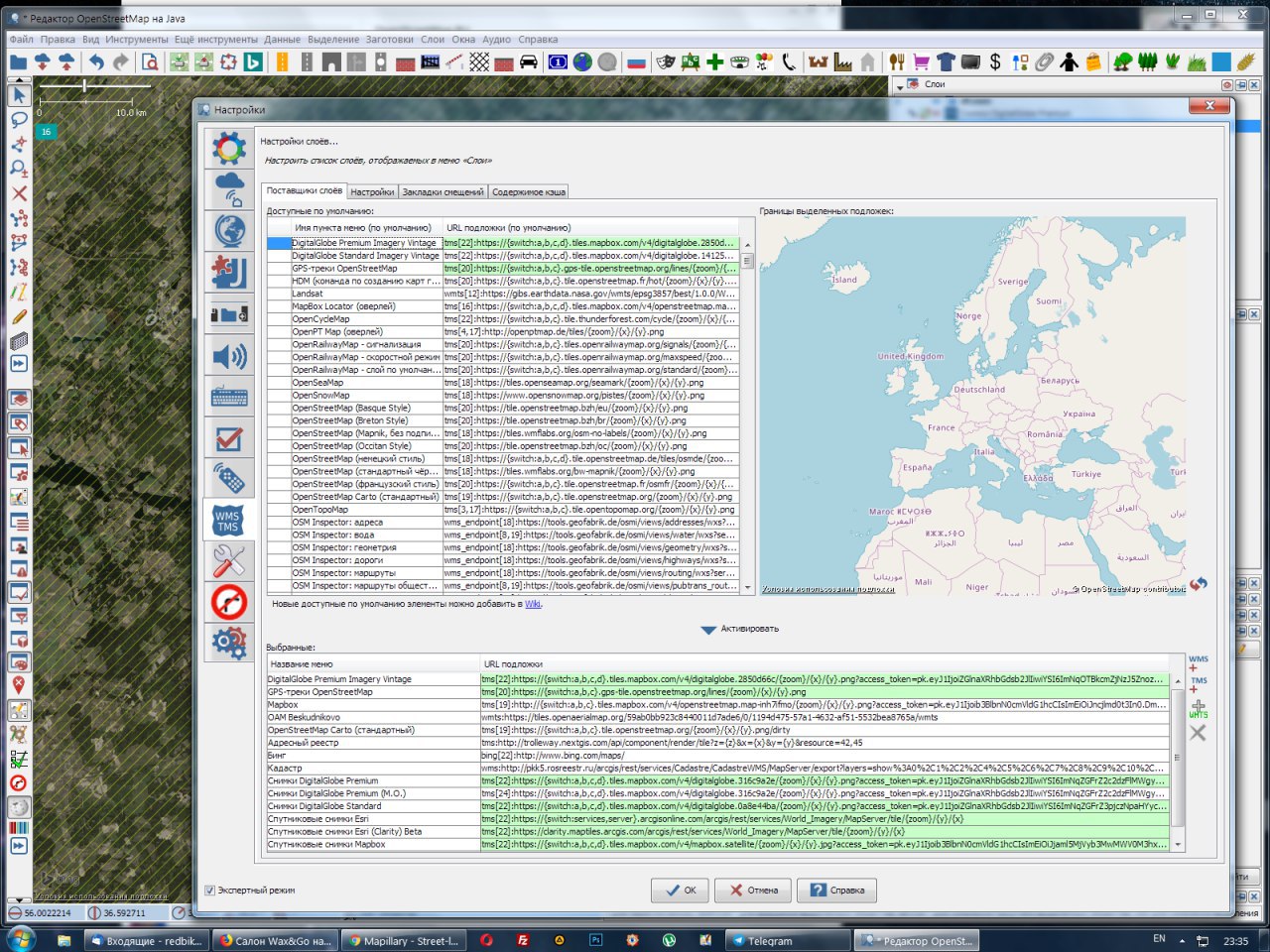Open Telegram from the taskbar
This screenshot has height=952, width=1270.
(787, 940)
